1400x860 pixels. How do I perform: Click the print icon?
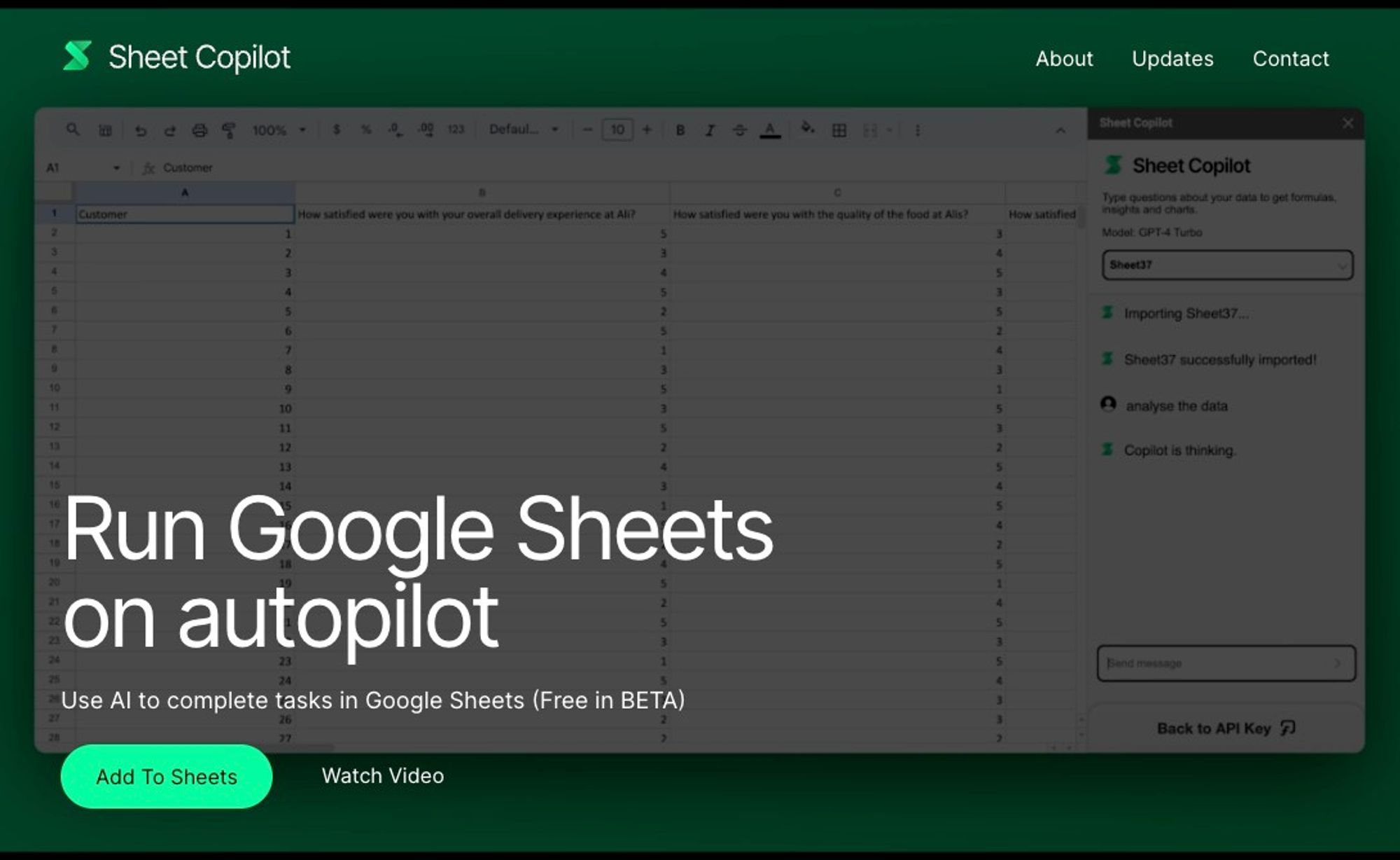199,130
